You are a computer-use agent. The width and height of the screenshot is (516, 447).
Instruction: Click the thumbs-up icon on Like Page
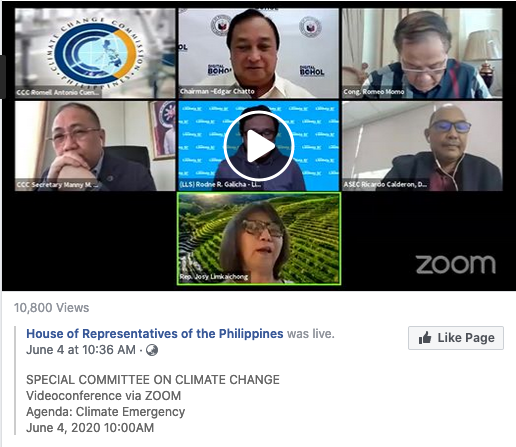[x=425, y=338]
